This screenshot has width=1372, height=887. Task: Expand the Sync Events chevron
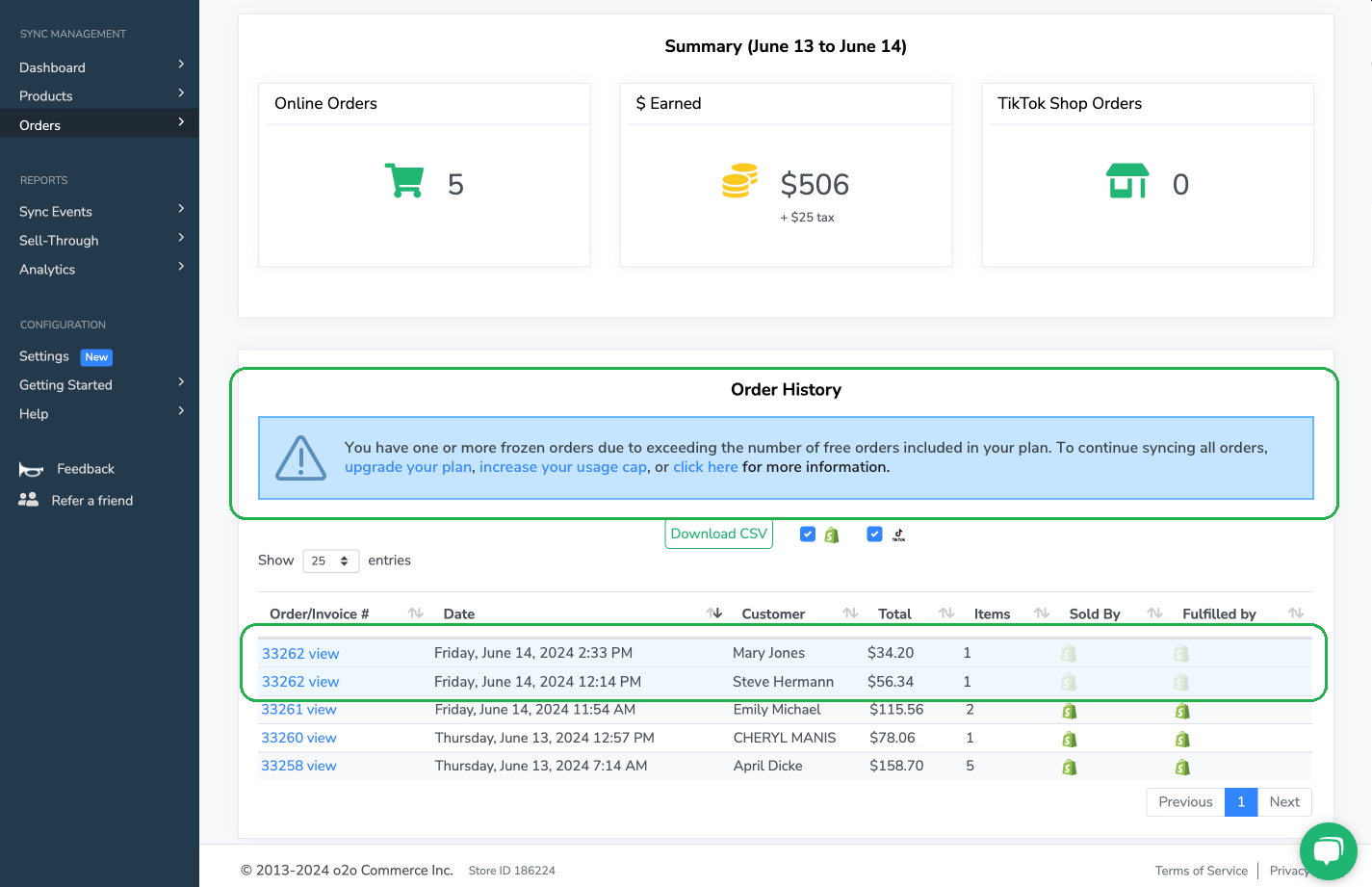point(181,208)
